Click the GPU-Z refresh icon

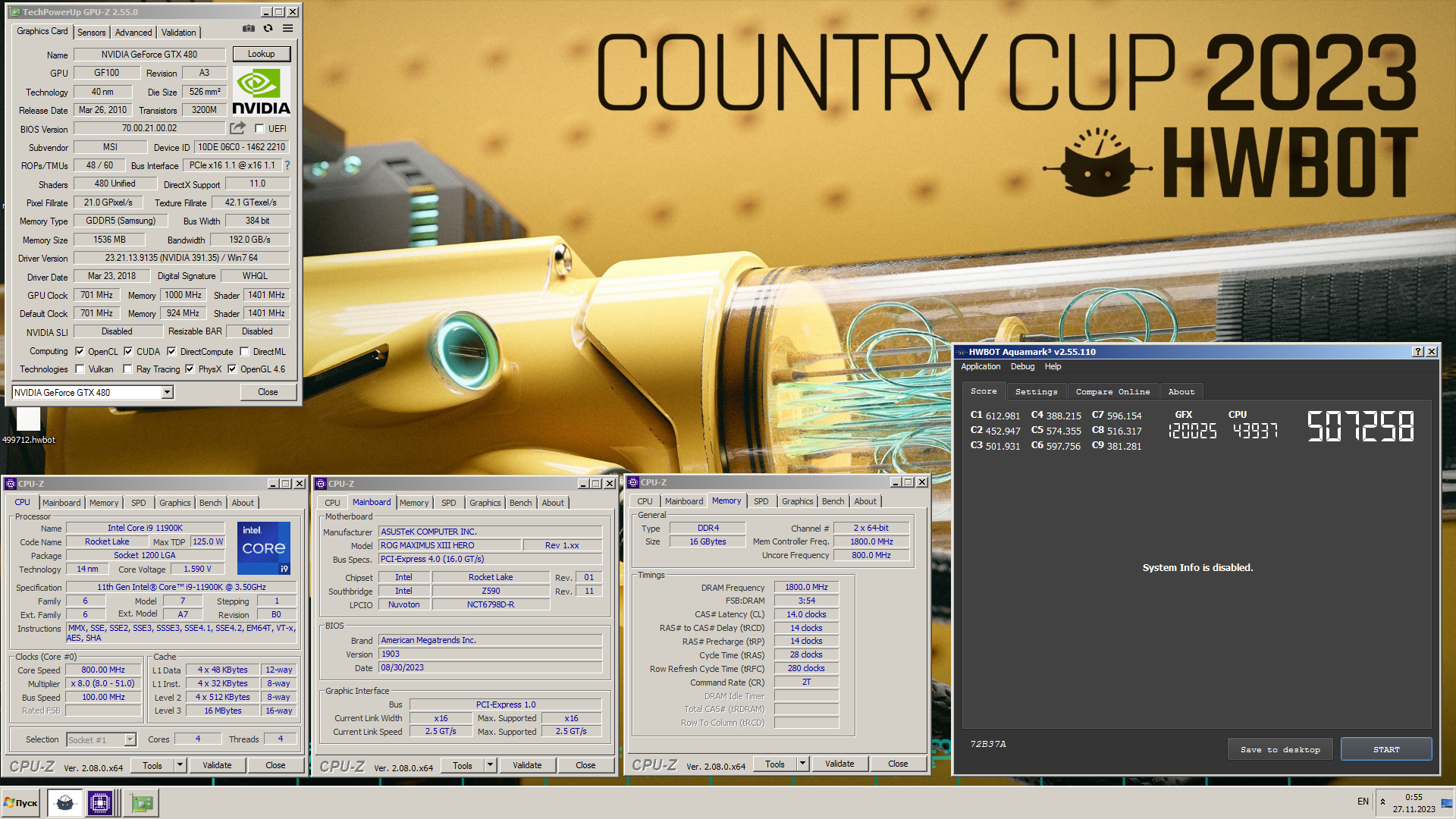[268, 29]
